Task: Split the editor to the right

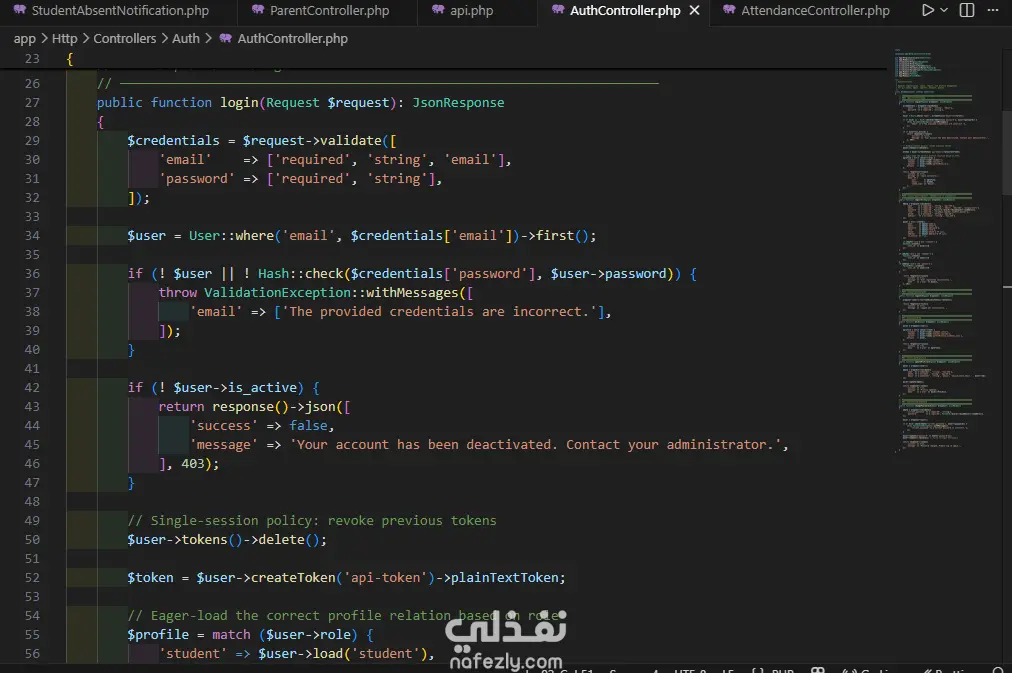Action: tap(967, 10)
